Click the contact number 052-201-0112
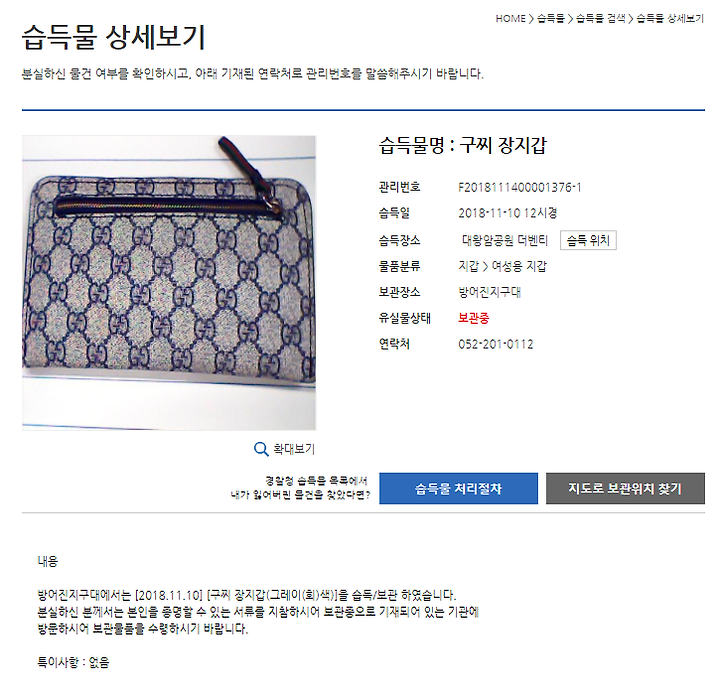 pyautogui.click(x=496, y=344)
